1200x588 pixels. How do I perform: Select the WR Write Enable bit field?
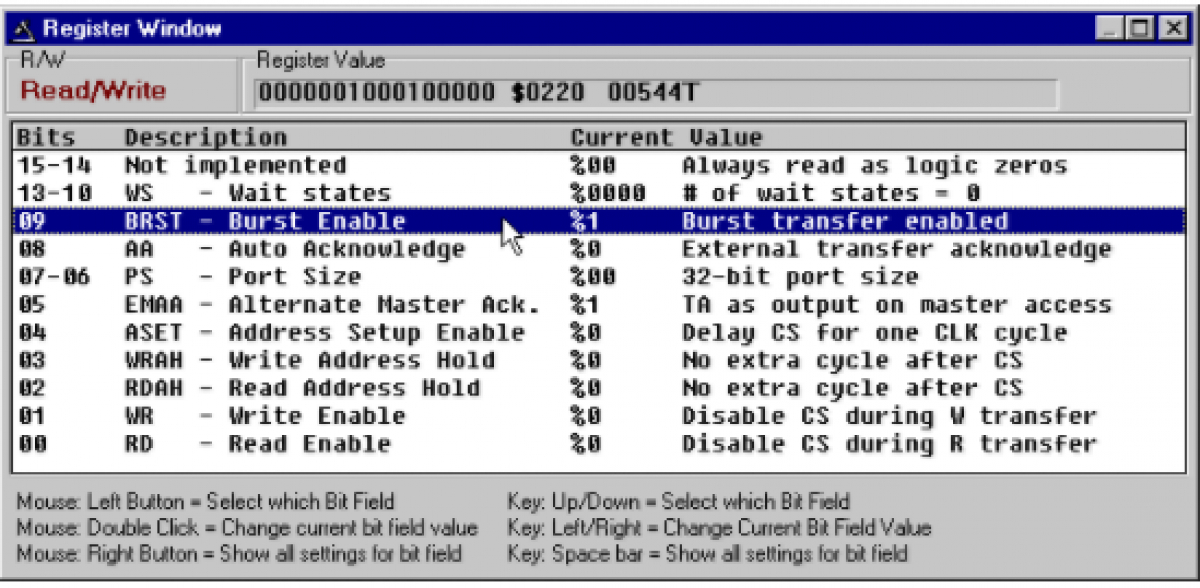(x=265, y=416)
